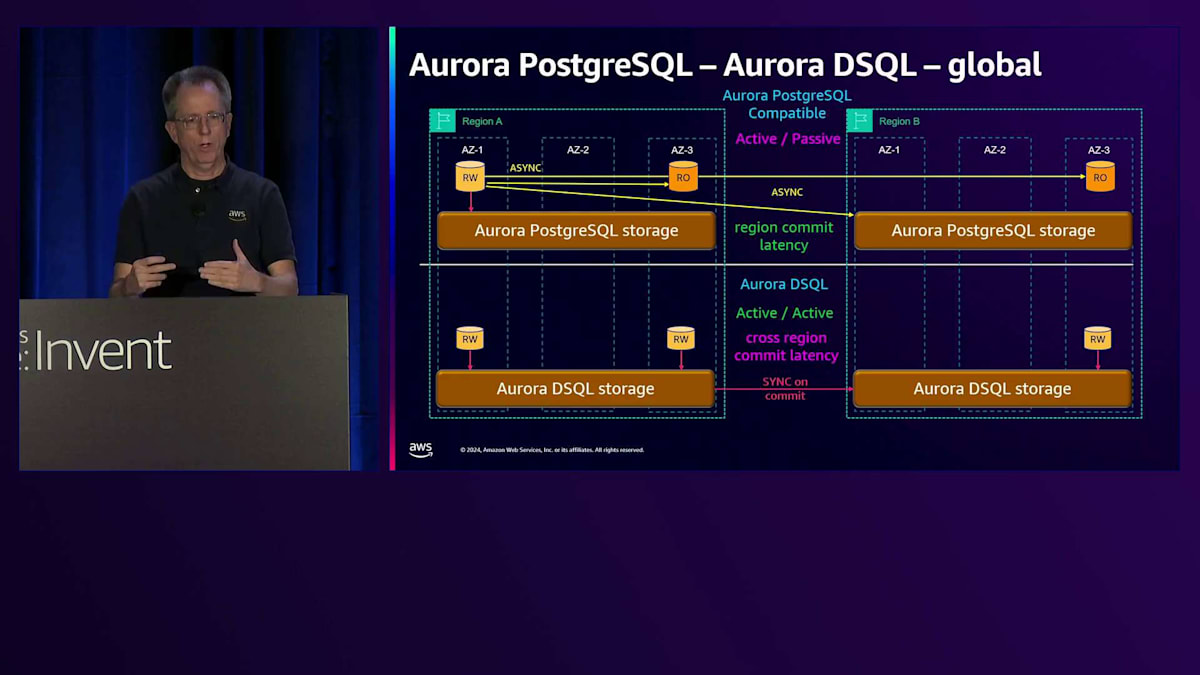1200x675 pixels.
Task: Click the 2024 Amazon Web Services copyright line
Action: pos(552,450)
